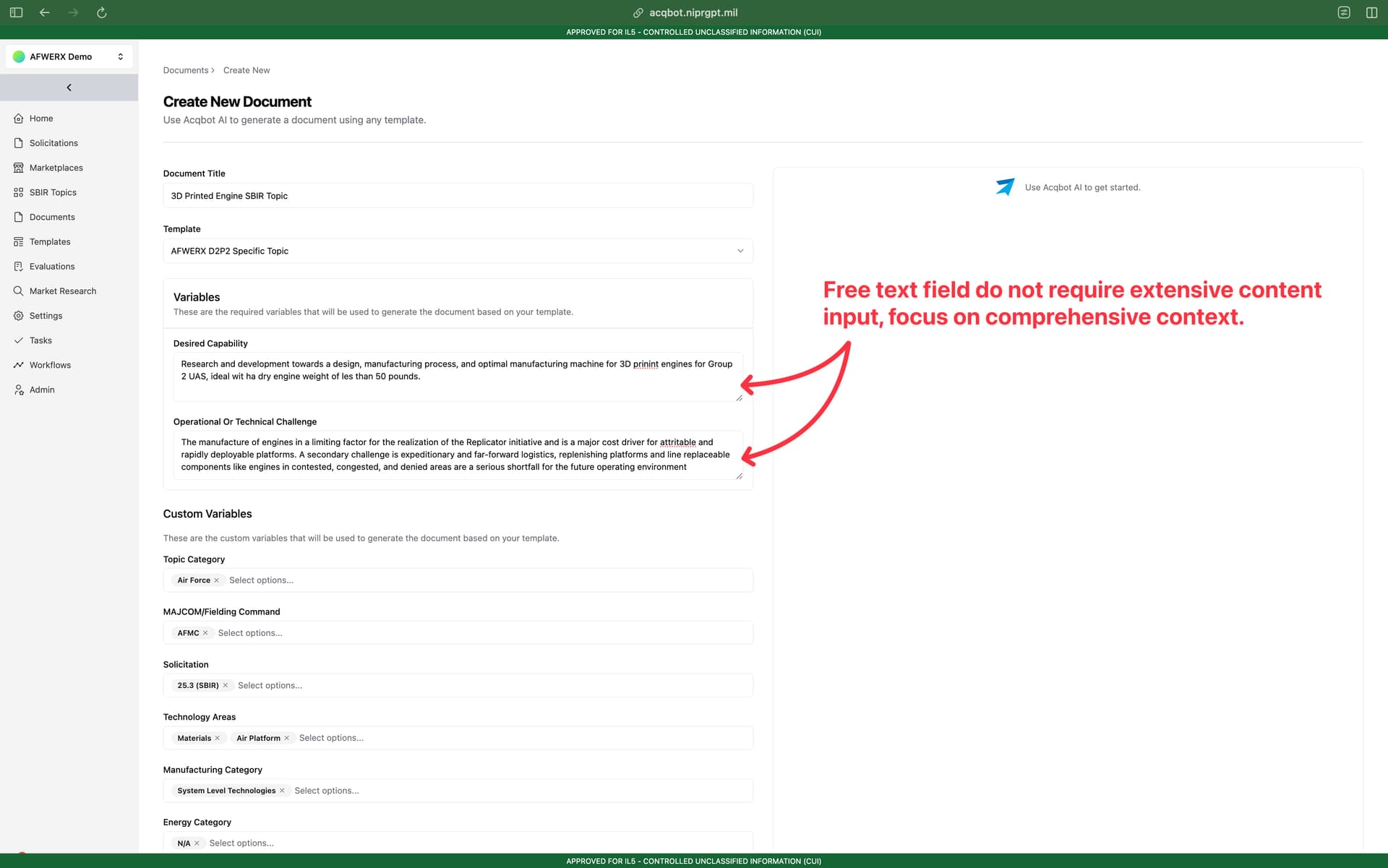1388x868 pixels.
Task: Open the reader view icon in the top-right
Action: [1344, 12]
